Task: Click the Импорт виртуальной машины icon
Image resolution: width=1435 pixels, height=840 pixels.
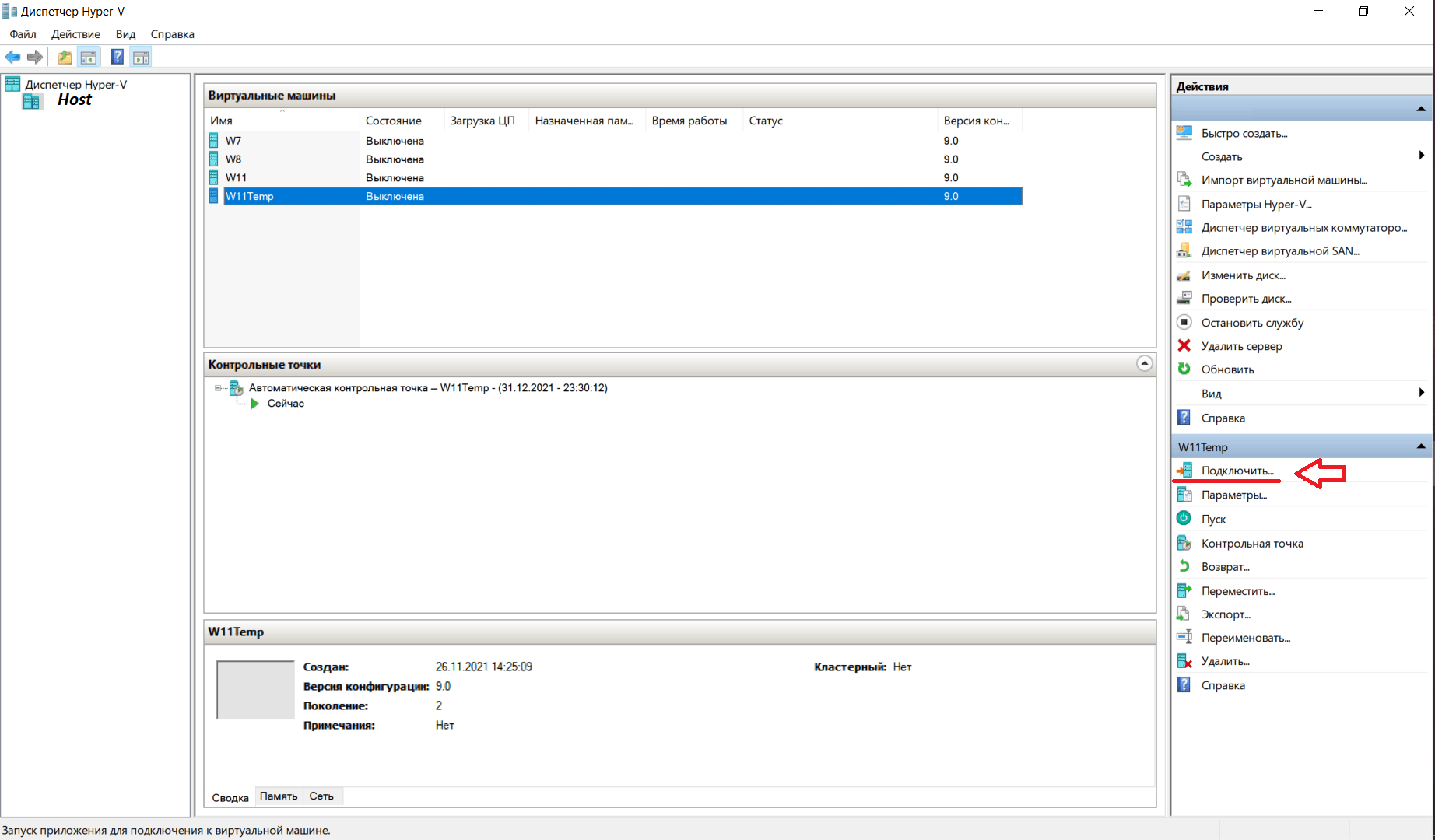Action: pyautogui.click(x=1184, y=180)
